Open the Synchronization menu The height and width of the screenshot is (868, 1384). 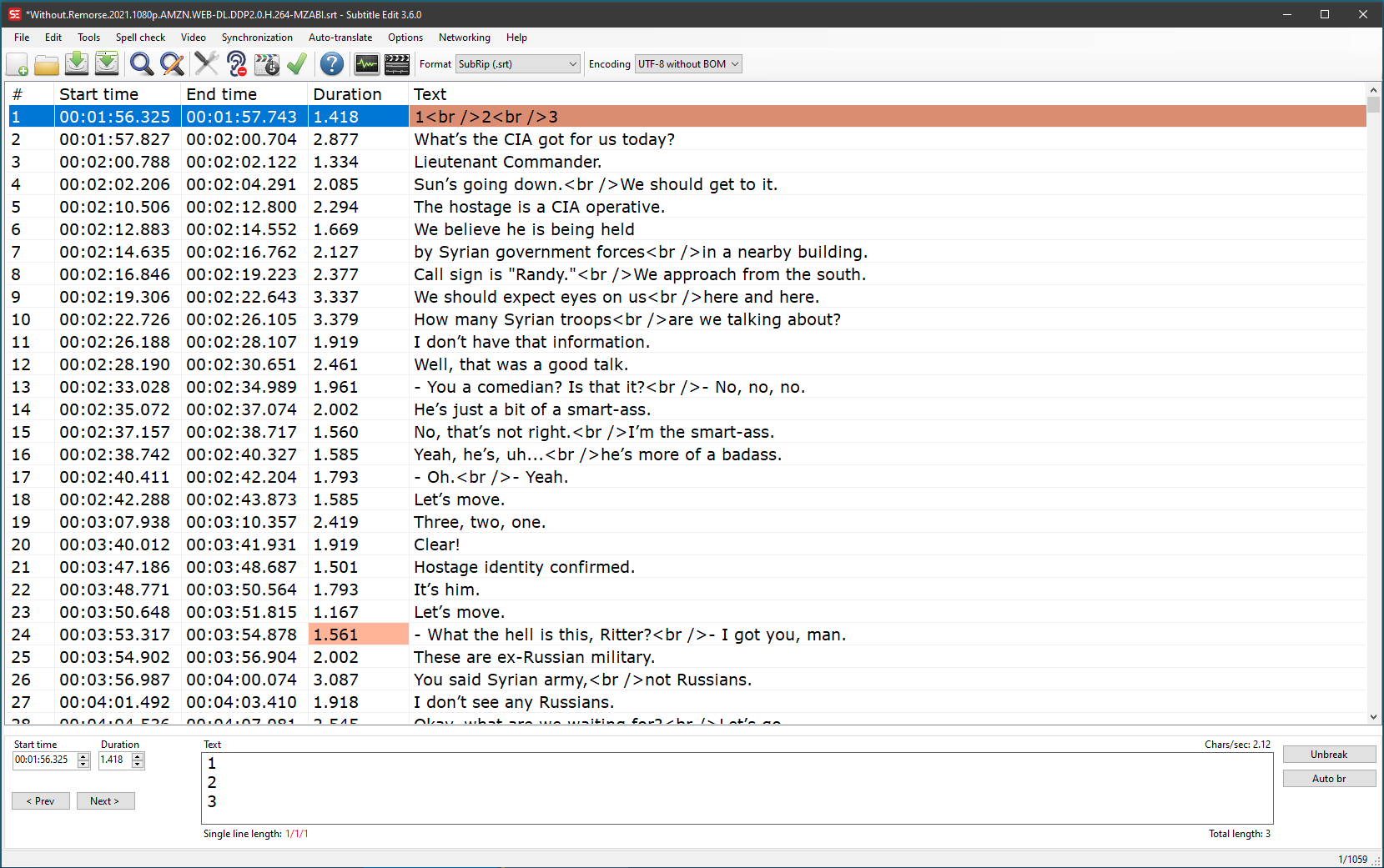point(256,38)
